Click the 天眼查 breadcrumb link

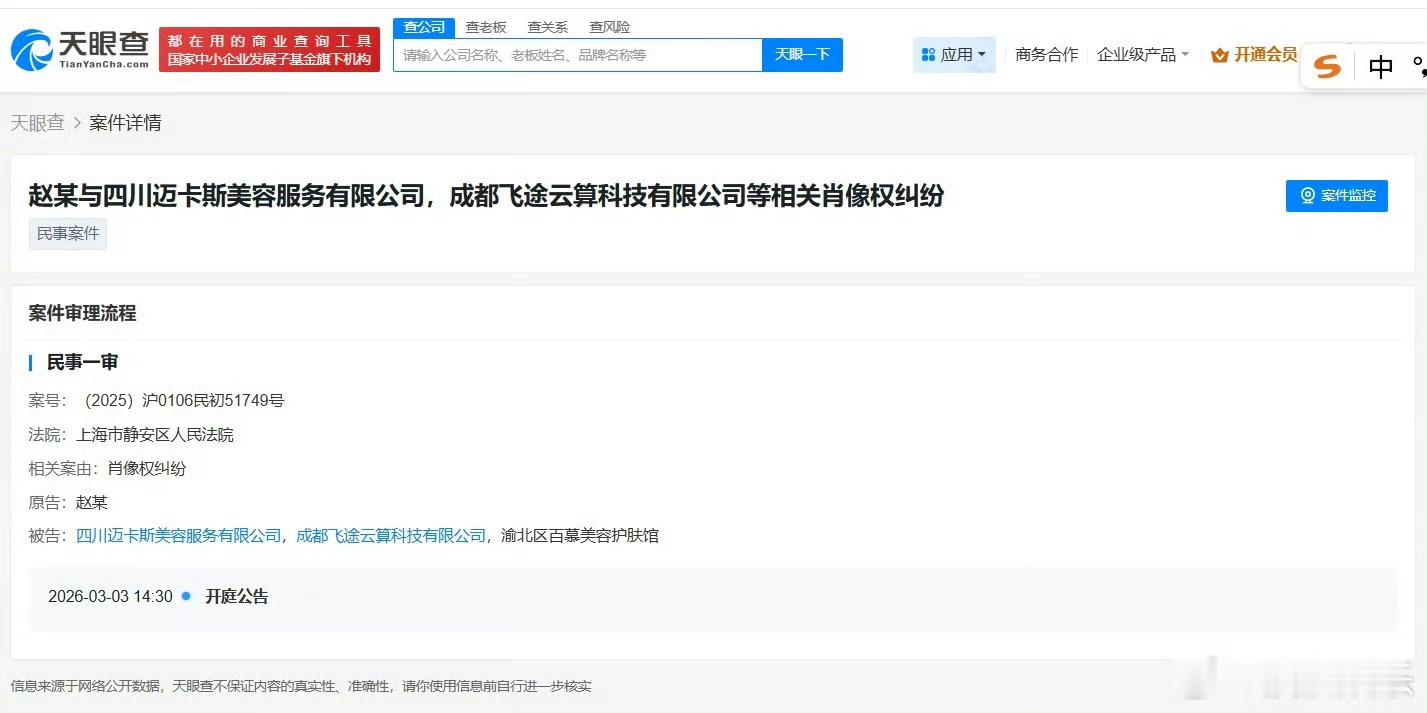pyautogui.click(x=37, y=122)
